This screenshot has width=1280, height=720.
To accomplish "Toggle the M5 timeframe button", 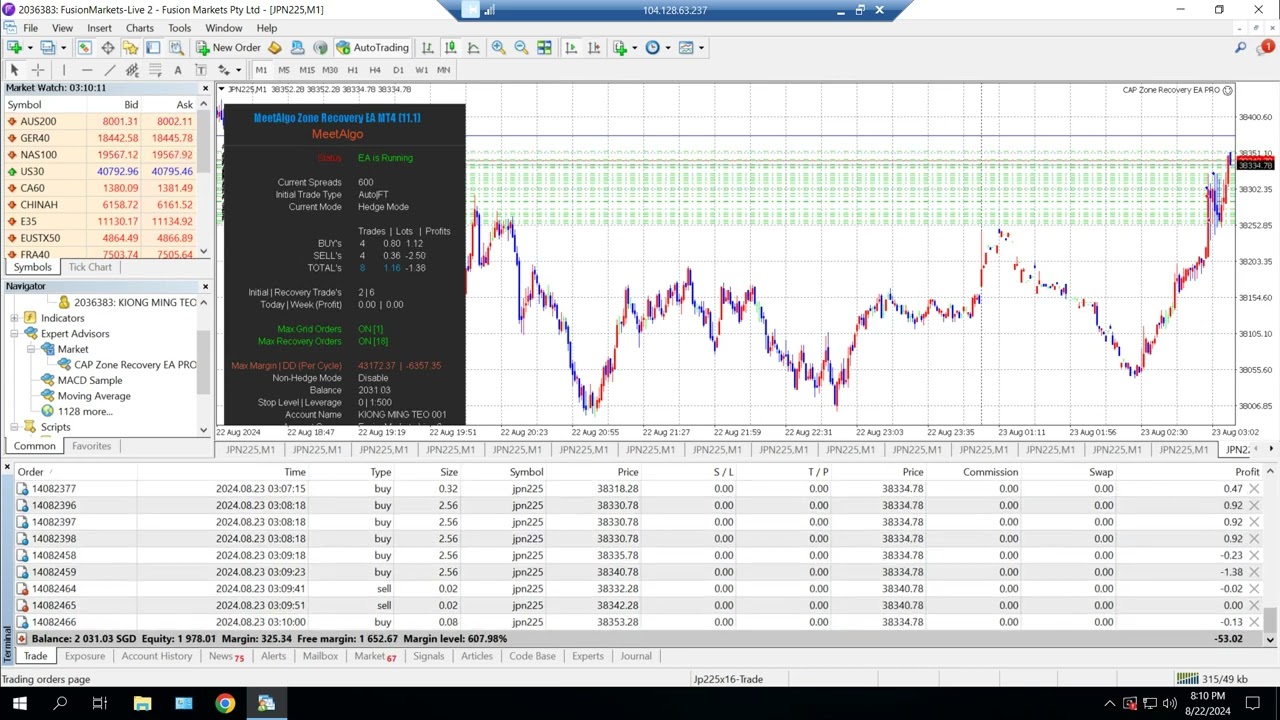I will point(284,70).
